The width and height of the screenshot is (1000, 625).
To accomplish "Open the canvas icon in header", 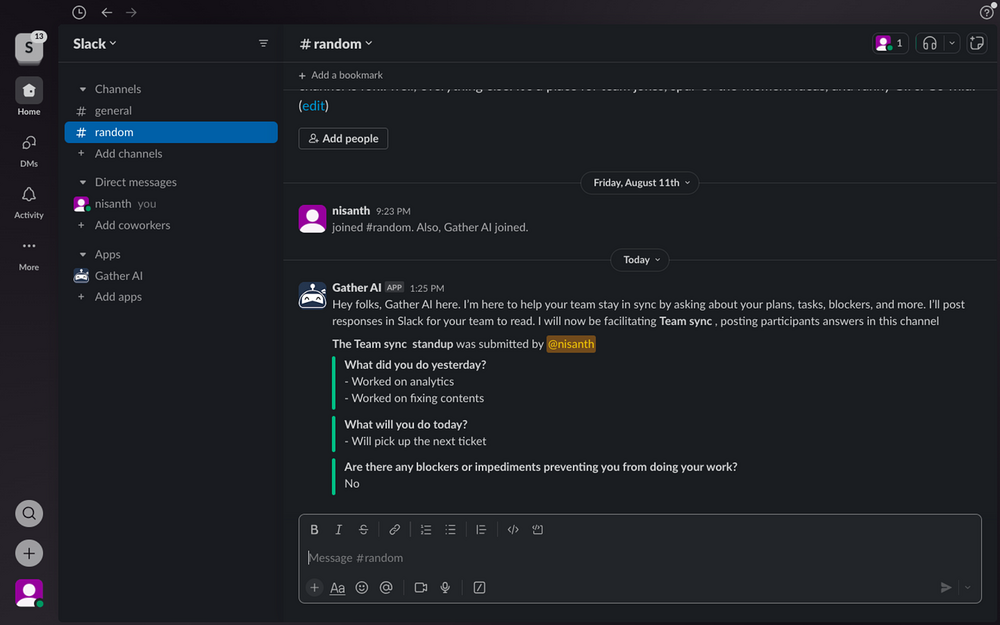I will [x=976, y=43].
